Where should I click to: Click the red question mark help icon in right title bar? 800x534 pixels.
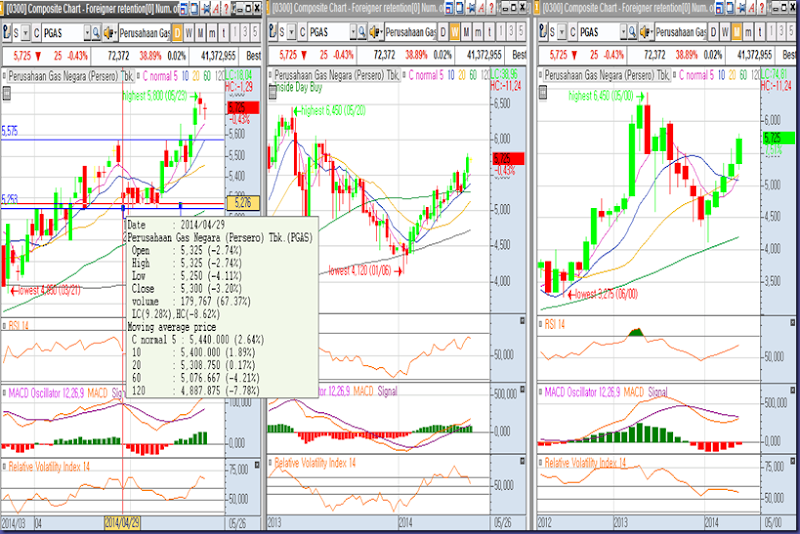click(x=762, y=8)
